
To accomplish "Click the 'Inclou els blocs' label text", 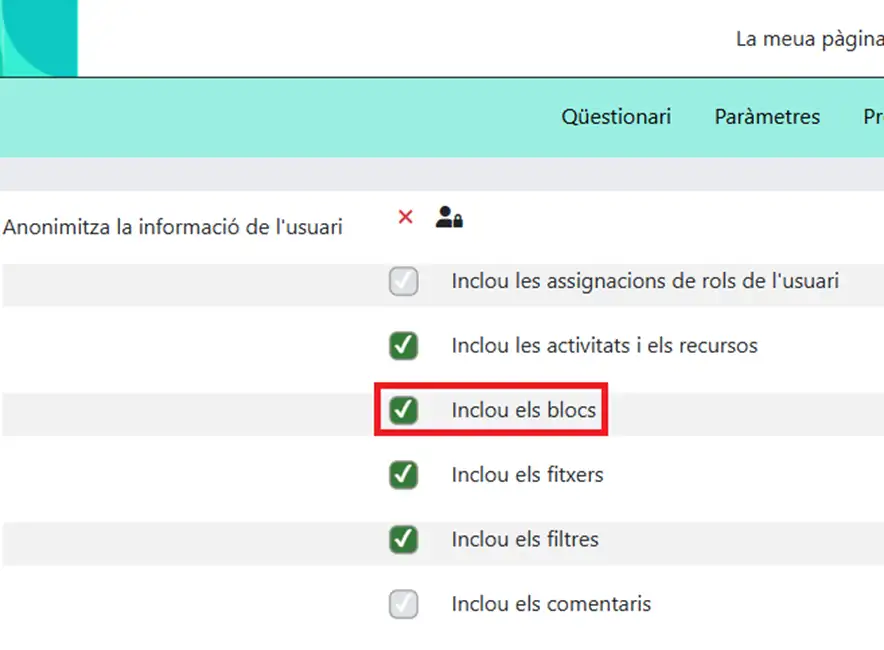I will click(x=523, y=410).
